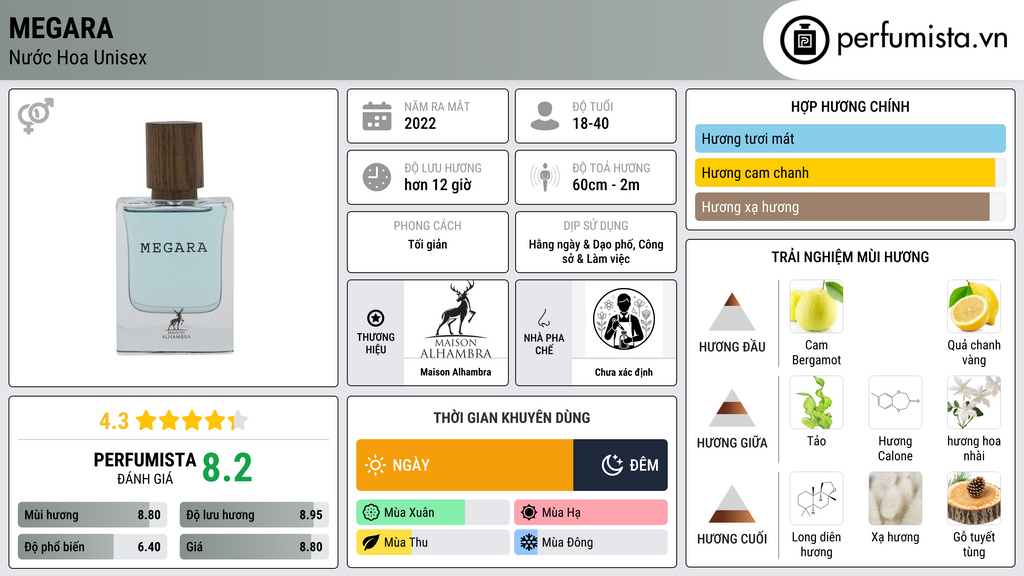
Task: Click the launch year value 2022
Action: pyautogui.click(x=420, y=123)
